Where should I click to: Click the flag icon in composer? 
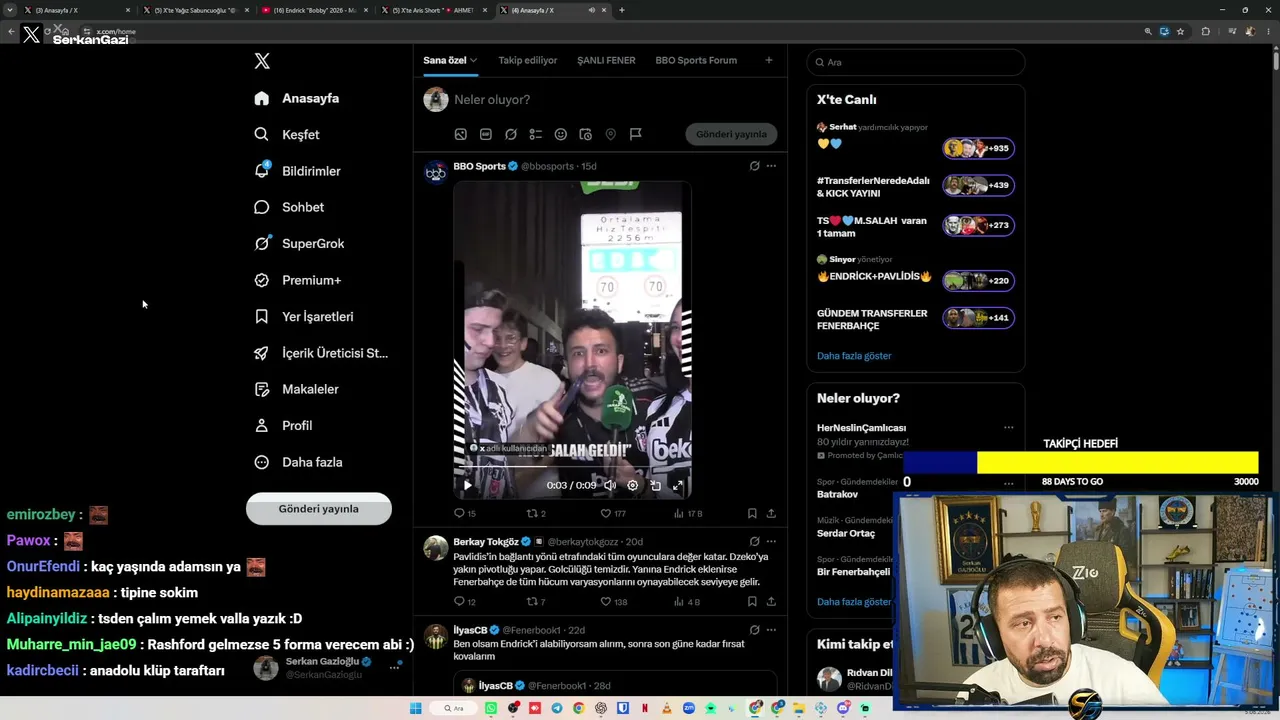pyautogui.click(x=635, y=134)
